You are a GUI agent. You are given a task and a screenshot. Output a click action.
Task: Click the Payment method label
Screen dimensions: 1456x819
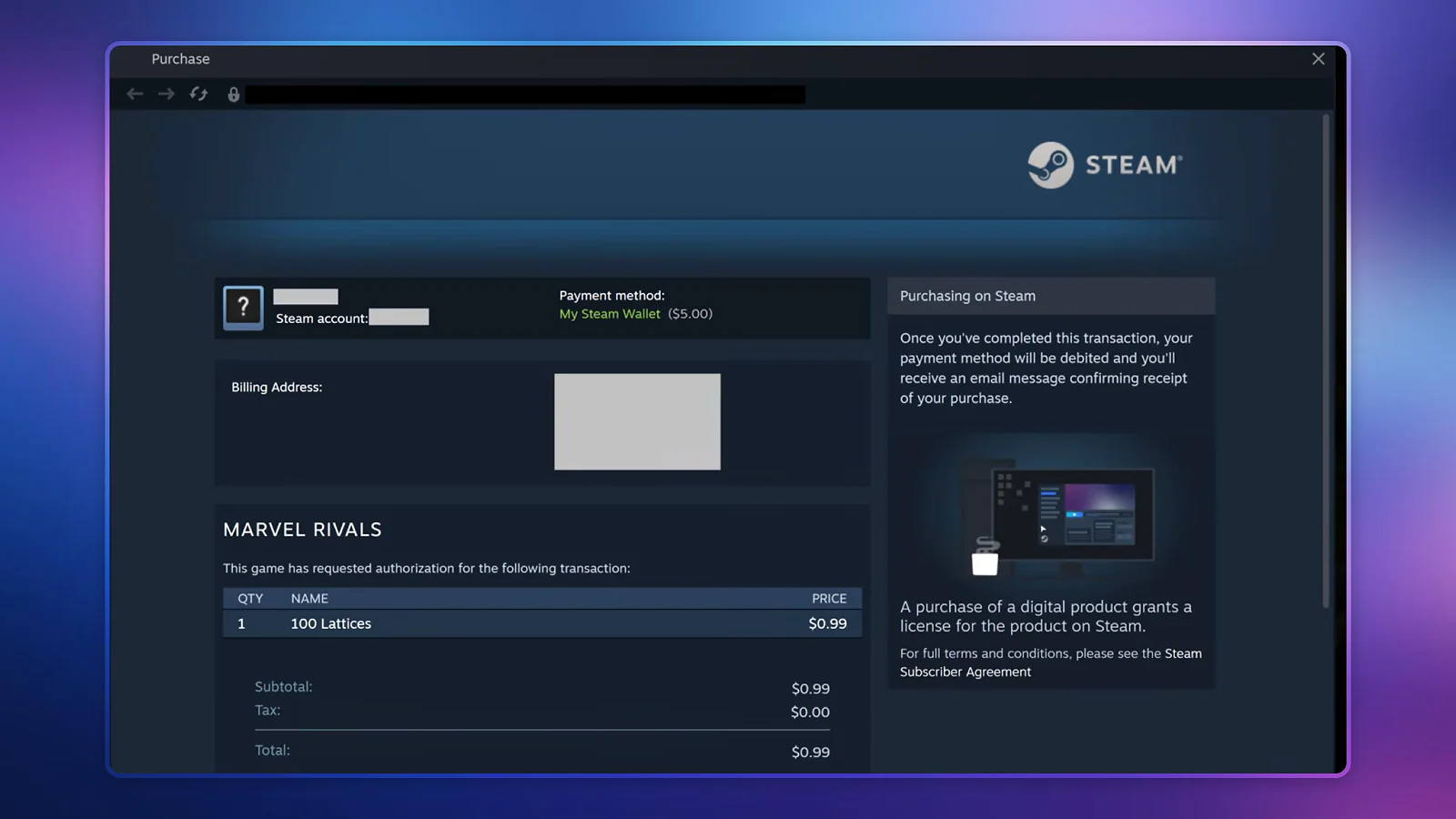pyautogui.click(x=612, y=296)
